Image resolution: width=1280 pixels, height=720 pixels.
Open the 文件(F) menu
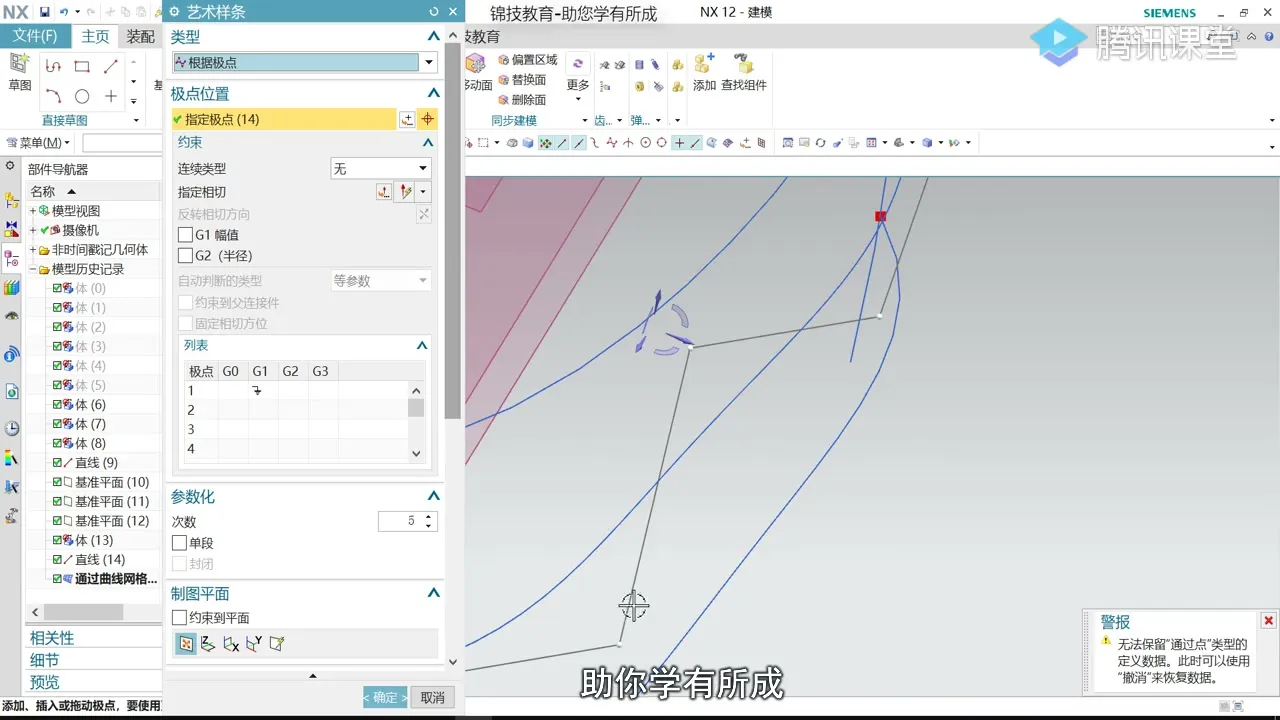click(37, 35)
